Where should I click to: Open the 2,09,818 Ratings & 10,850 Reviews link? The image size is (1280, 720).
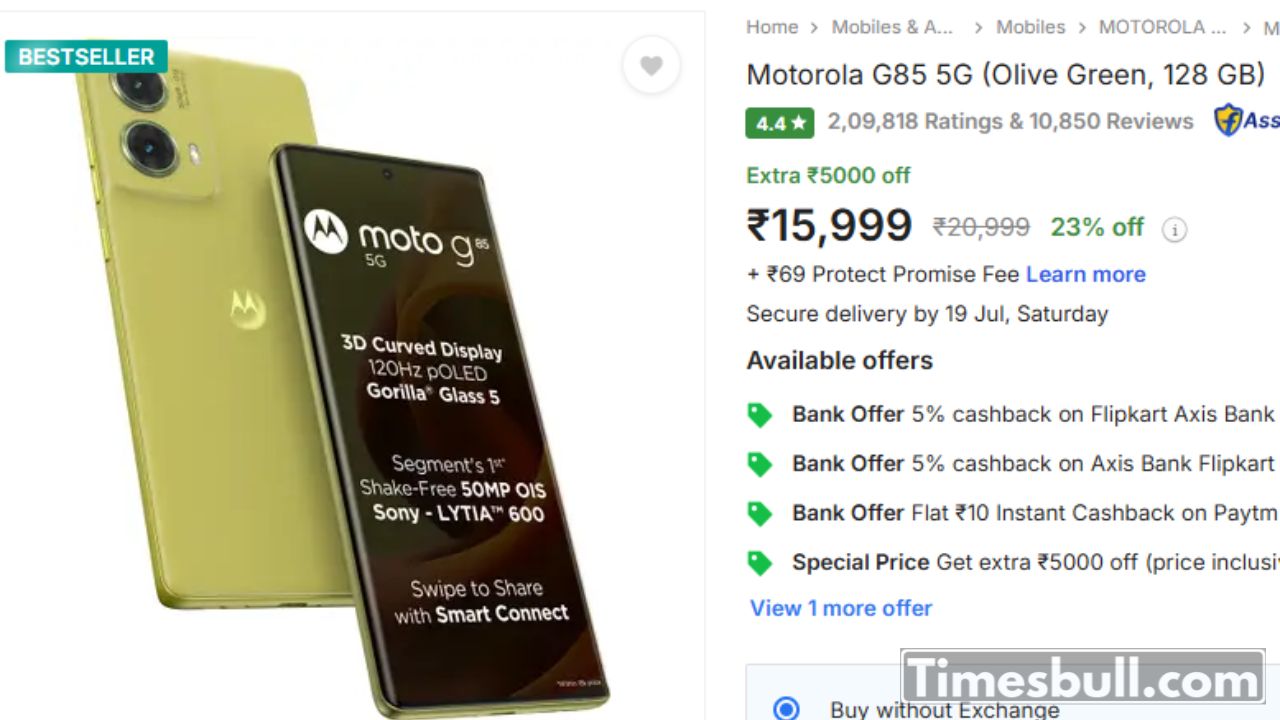1010,122
